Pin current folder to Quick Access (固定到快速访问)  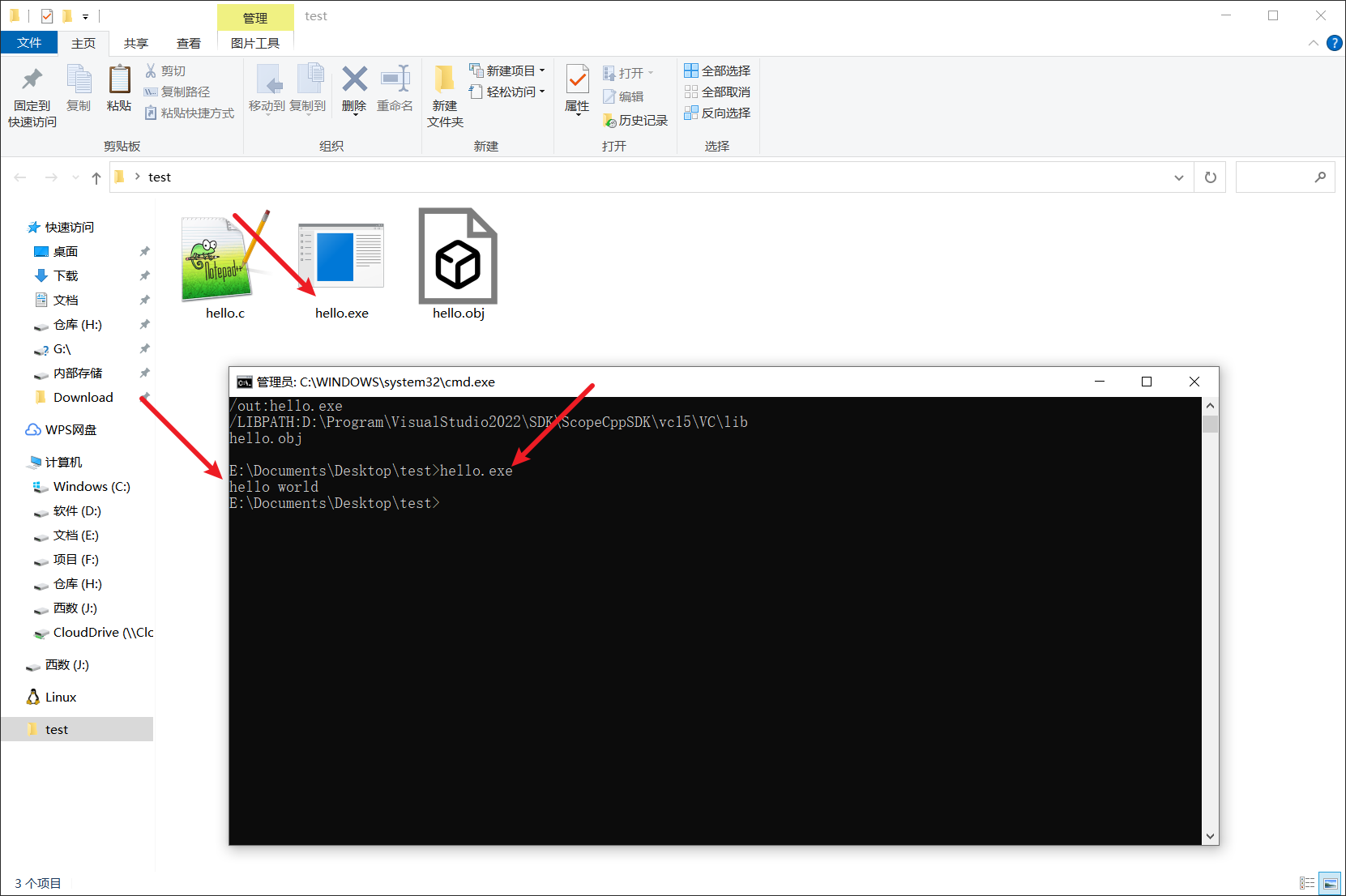[x=31, y=93]
